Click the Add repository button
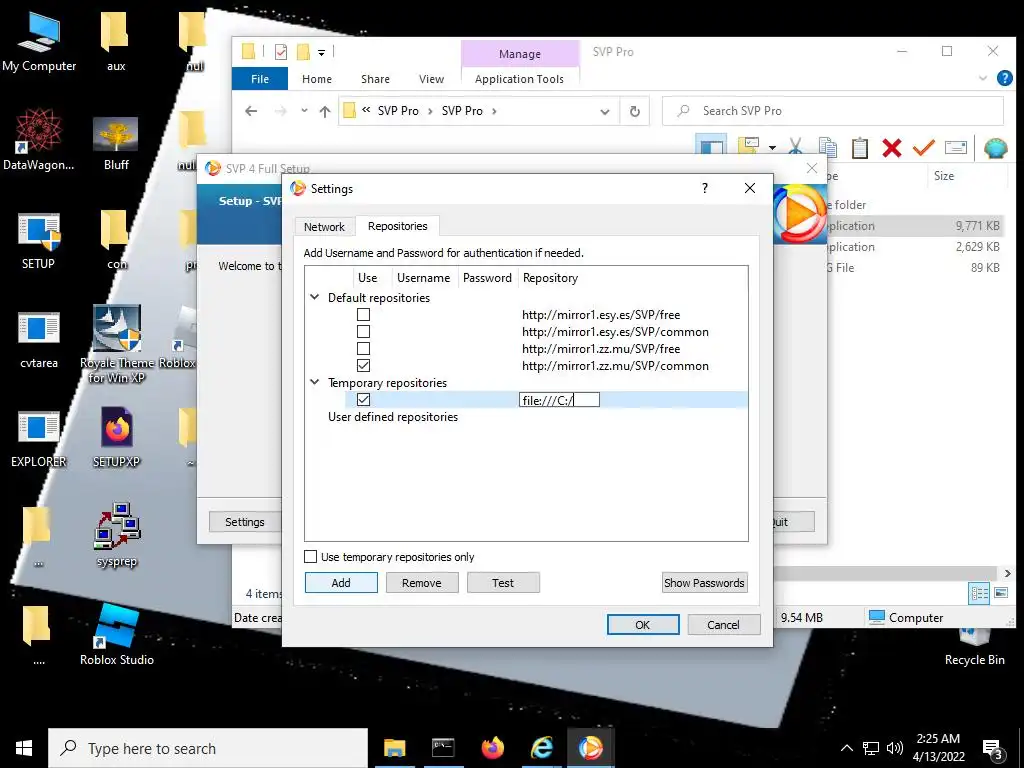The height and width of the screenshot is (768, 1024). [x=341, y=583]
